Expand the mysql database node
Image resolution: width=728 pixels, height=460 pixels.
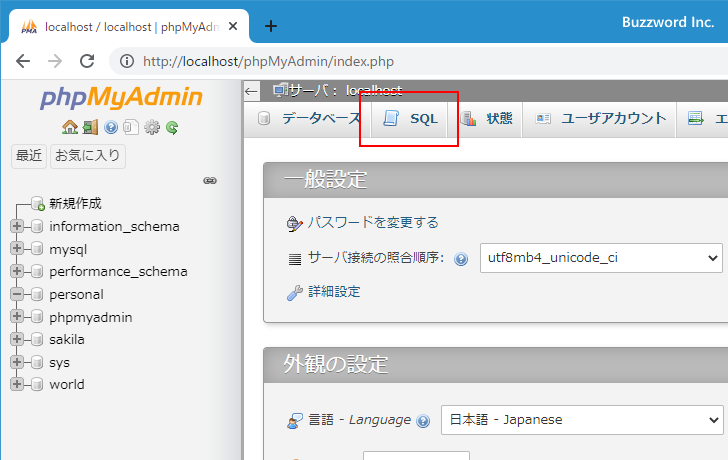[17, 248]
